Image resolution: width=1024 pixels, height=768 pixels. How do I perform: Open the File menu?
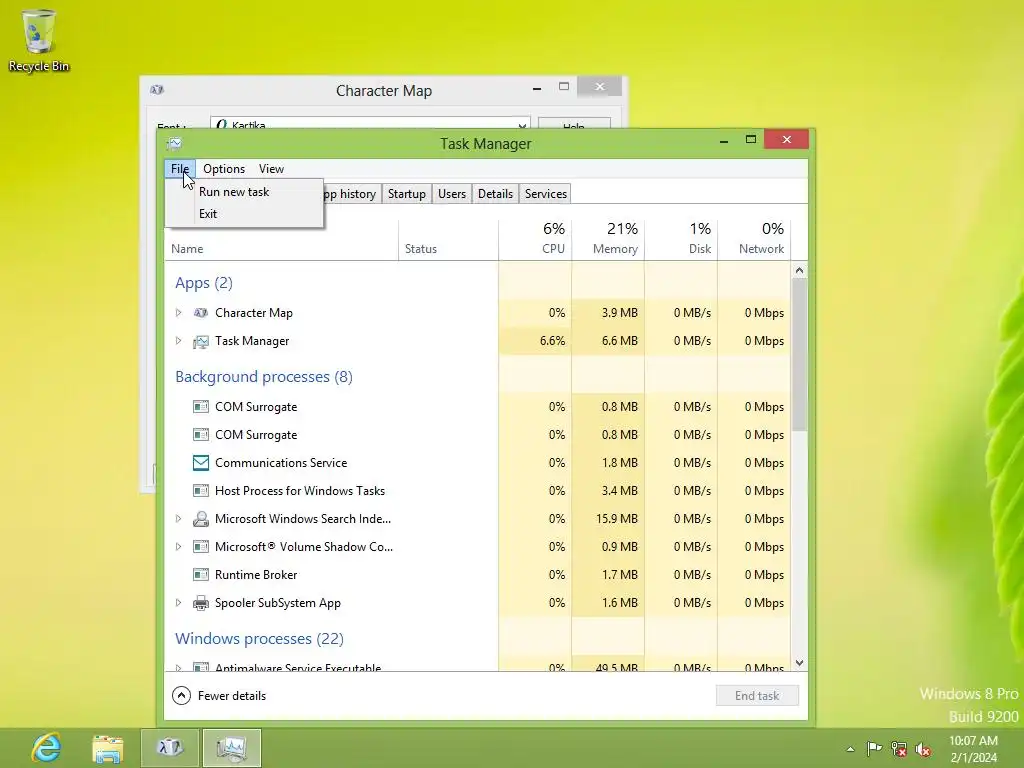pos(180,168)
